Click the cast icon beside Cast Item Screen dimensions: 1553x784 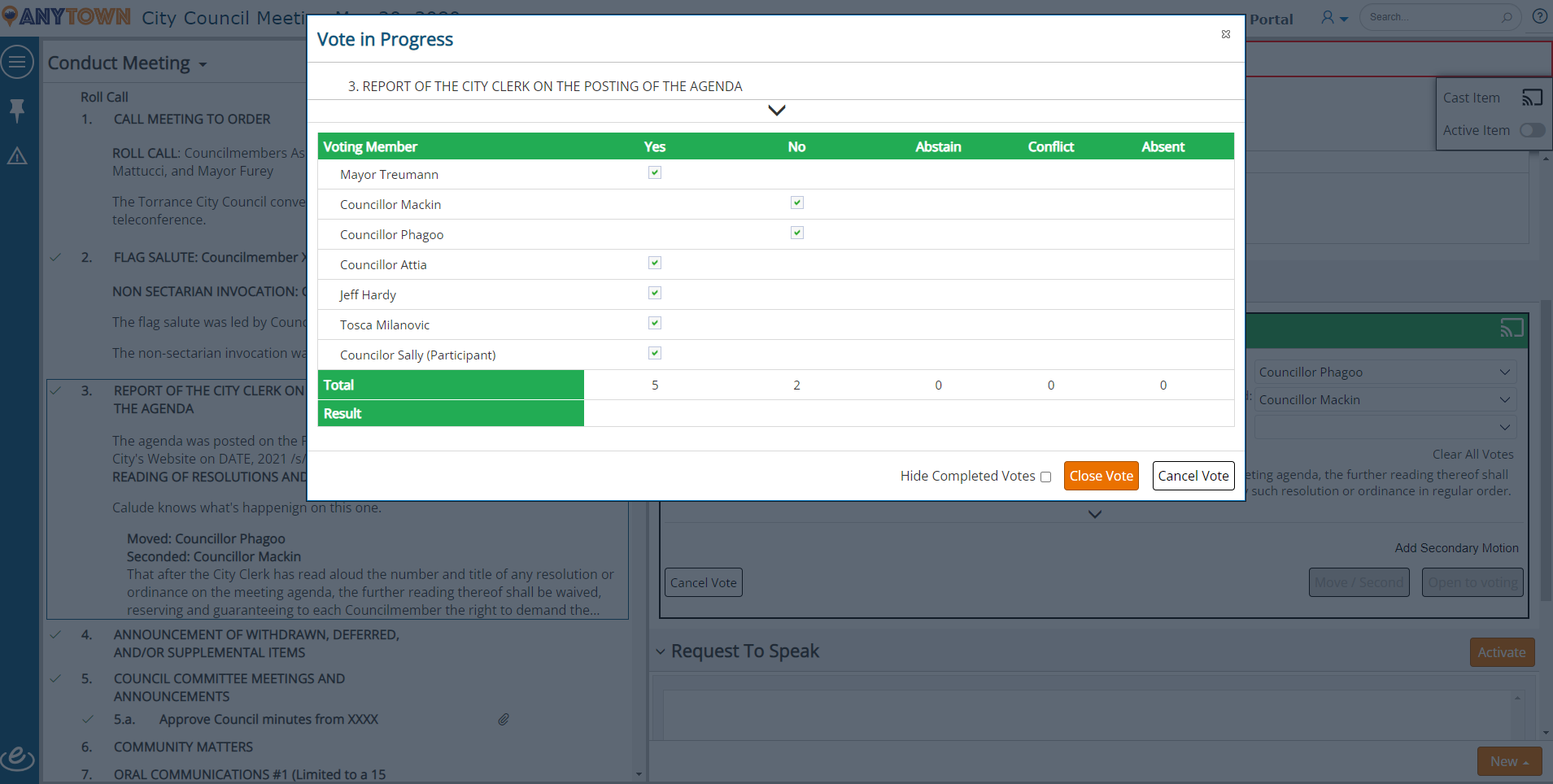[1532, 98]
